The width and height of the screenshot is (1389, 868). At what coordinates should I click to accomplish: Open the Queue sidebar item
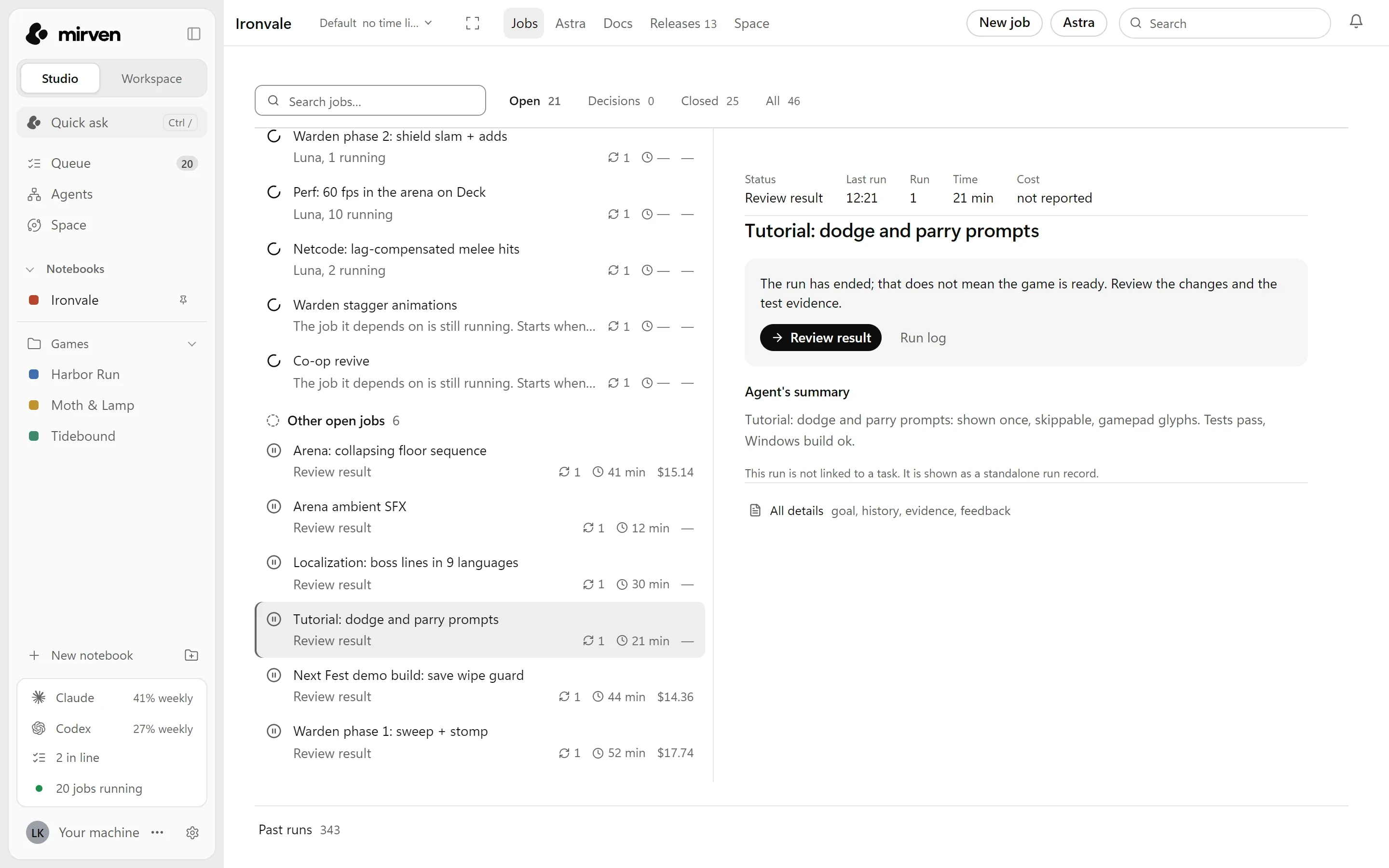pyautogui.click(x=112, y=163)
